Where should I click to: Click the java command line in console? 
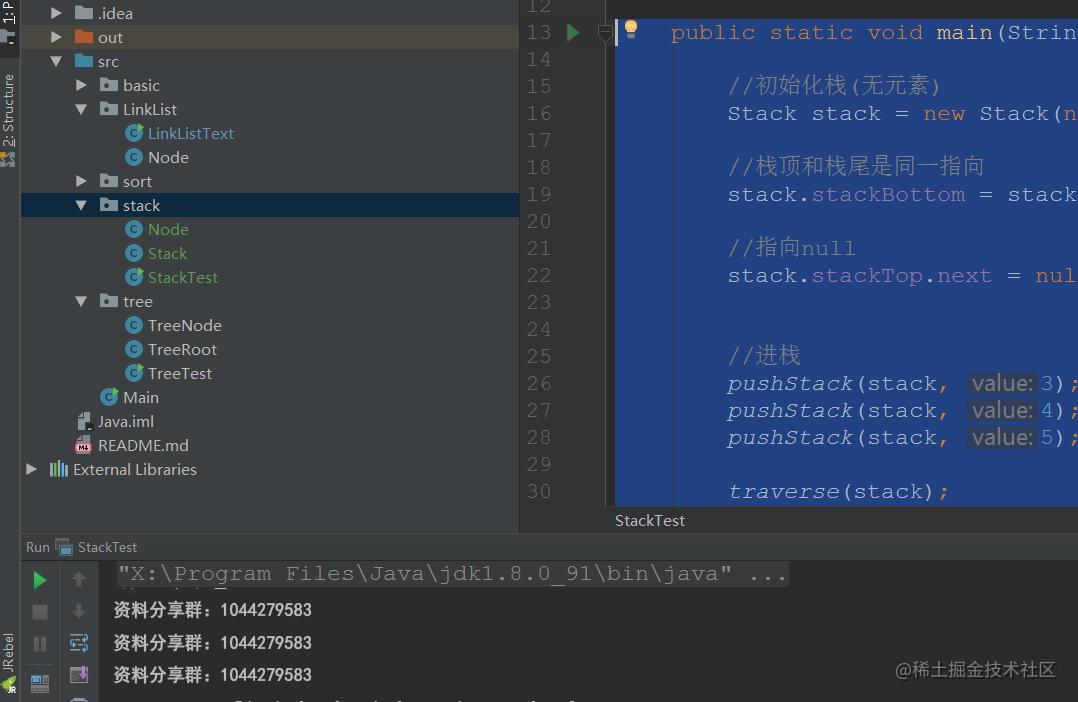452,573
